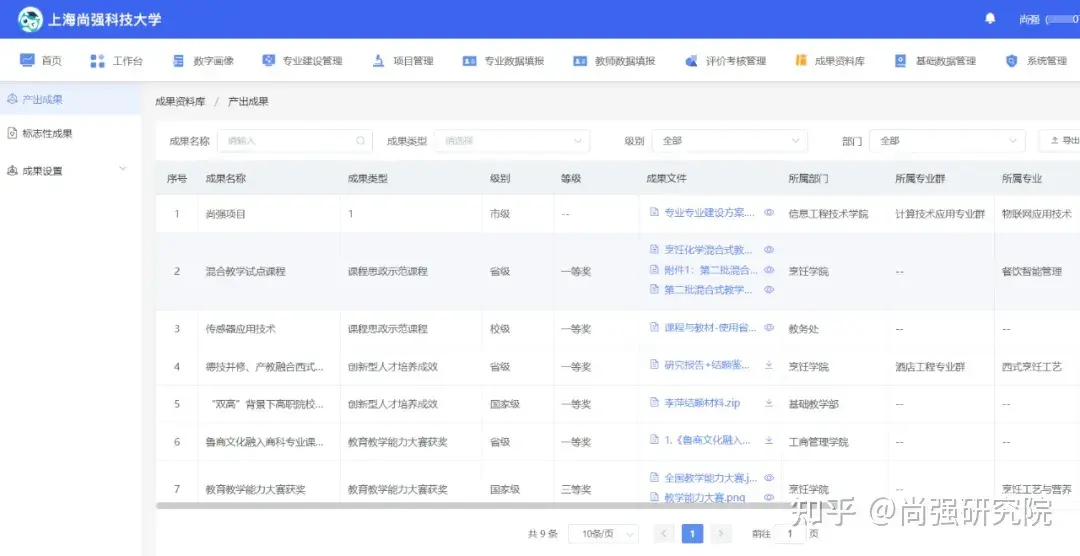Click the 混合教学试点课程 name cell

point(245,271)
